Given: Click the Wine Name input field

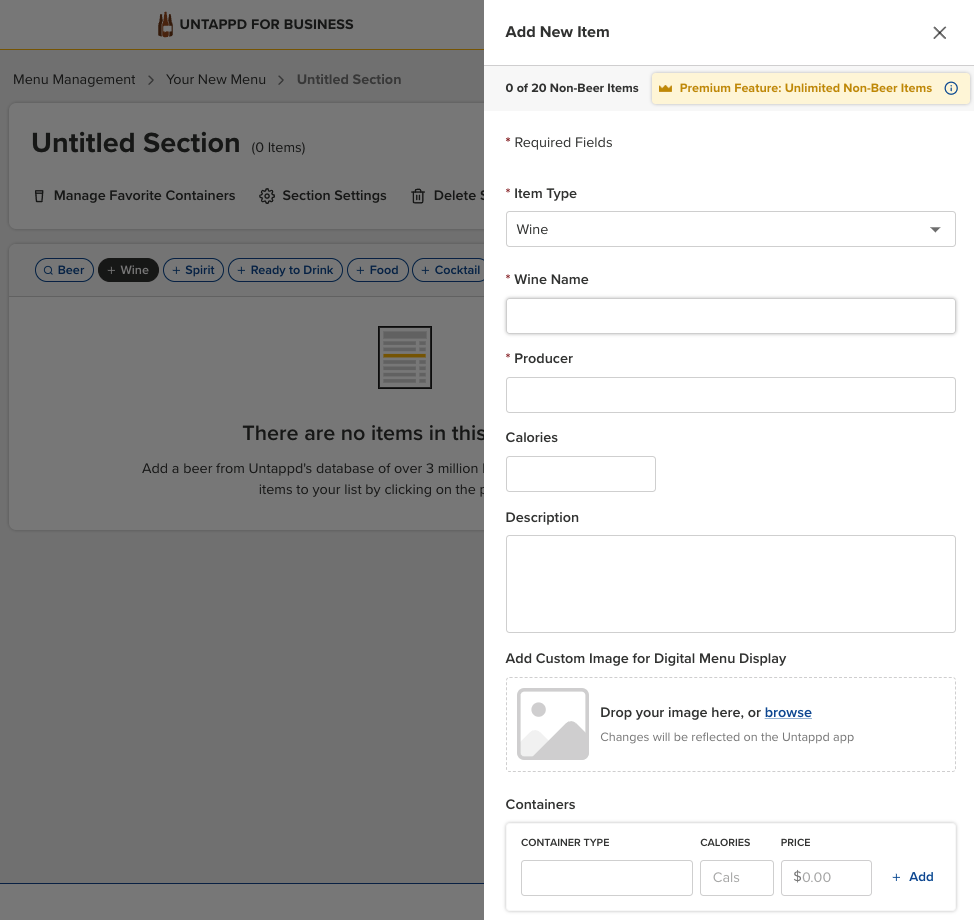Looking at the screenshot, I should 730,316.
